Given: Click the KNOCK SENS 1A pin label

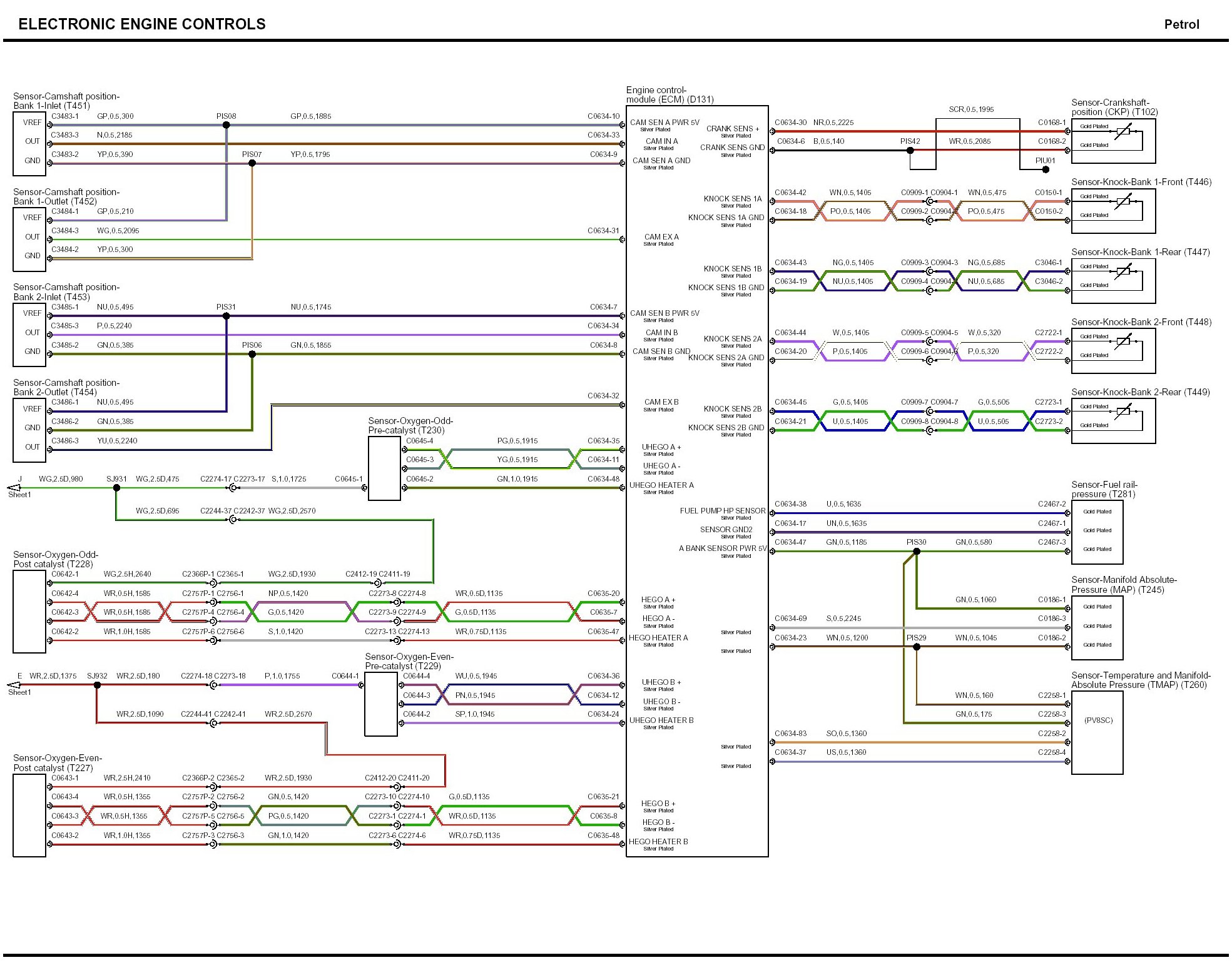Looking at the screenshot, I should click(732, 199).
